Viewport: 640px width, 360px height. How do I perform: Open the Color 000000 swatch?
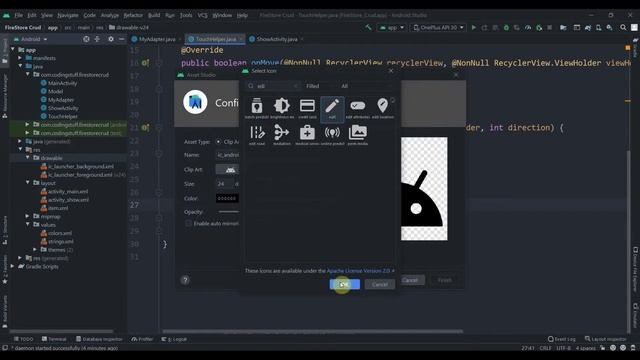pyautogui.click(x=227, y=198)
